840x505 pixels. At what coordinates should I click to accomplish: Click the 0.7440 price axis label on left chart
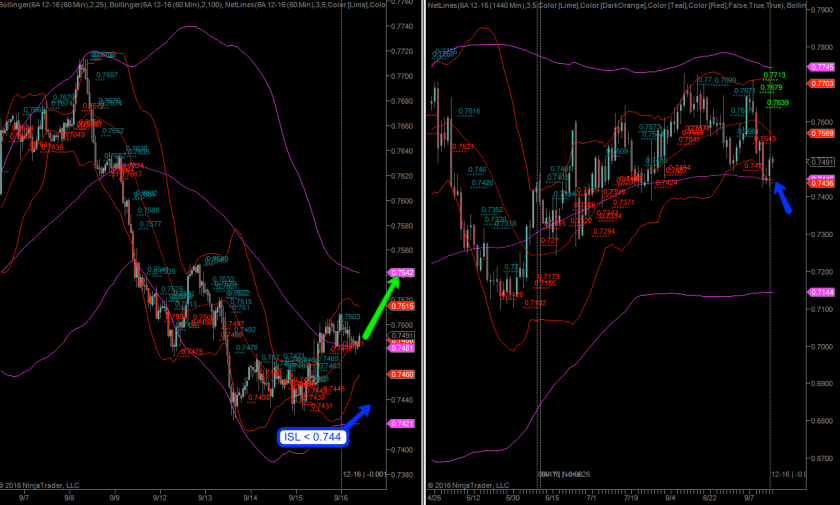tap(402, 400)
